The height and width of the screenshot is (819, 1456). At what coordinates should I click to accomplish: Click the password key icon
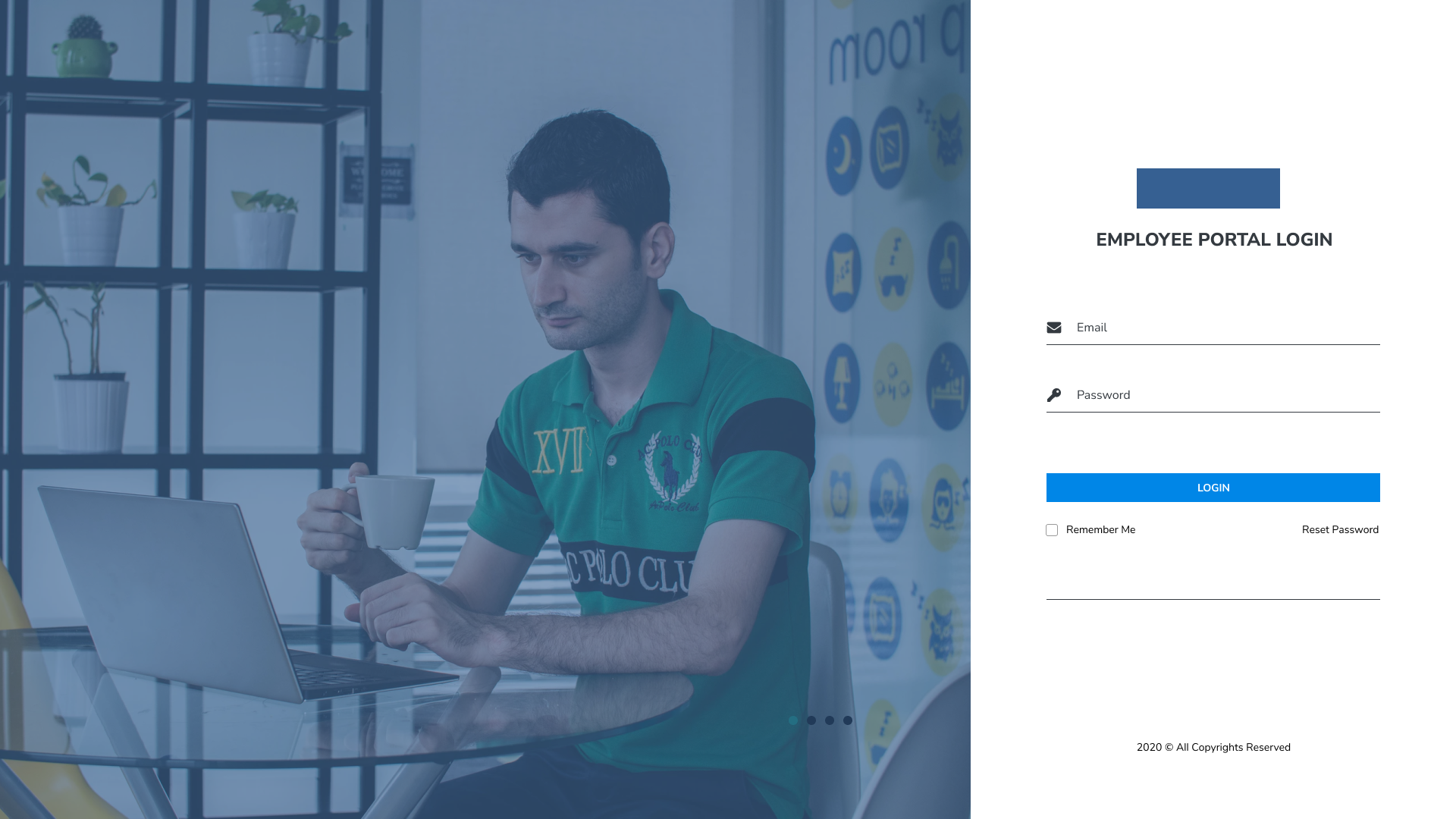1054,394
